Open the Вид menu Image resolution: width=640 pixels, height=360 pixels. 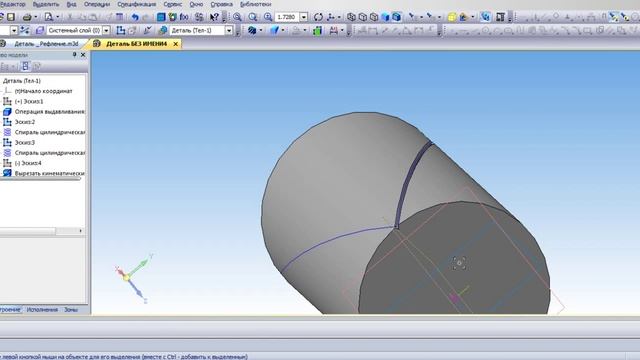tap(71, 4)
